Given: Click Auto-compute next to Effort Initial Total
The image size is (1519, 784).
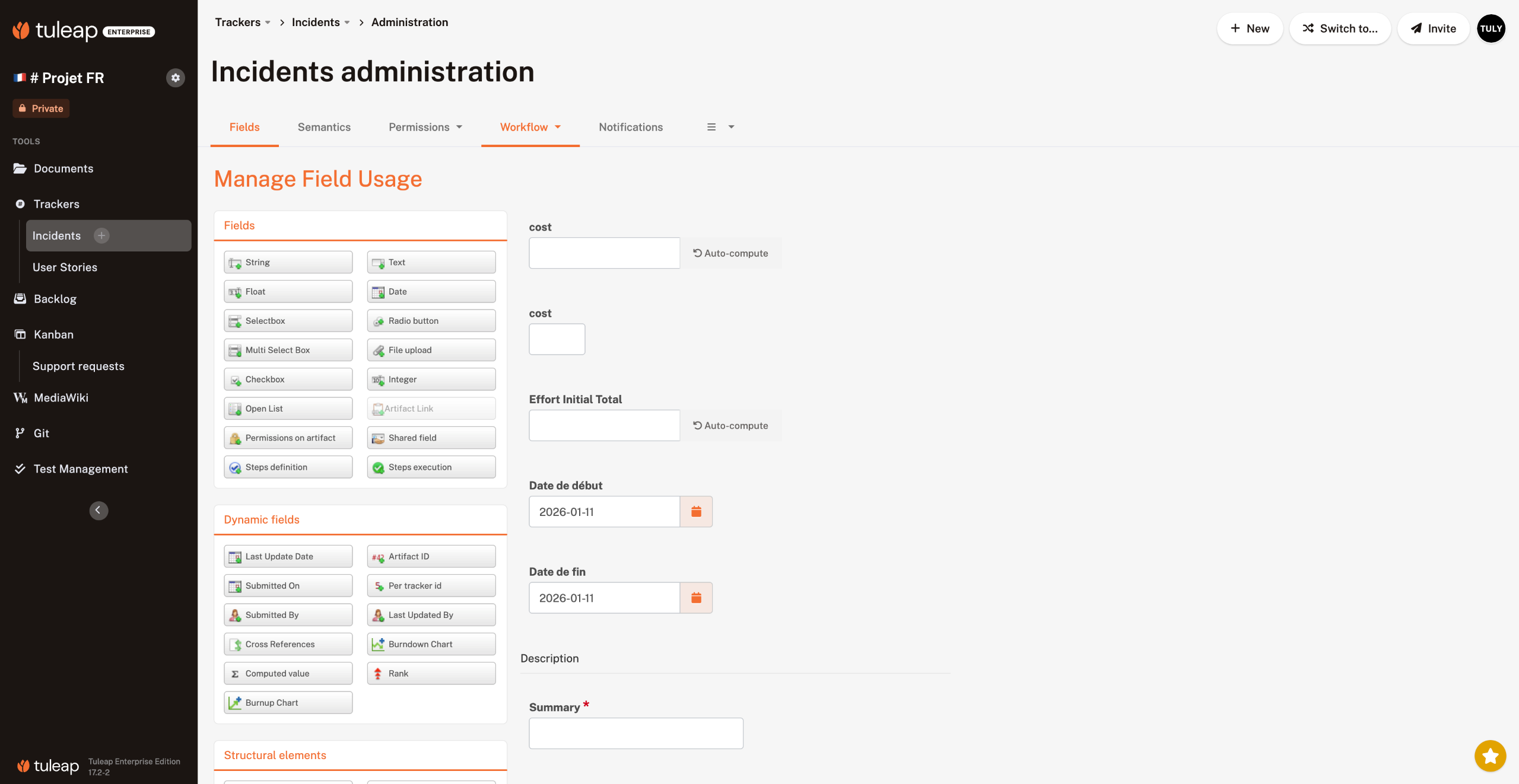Looking at the screenshot, I should tap(730, 426).
